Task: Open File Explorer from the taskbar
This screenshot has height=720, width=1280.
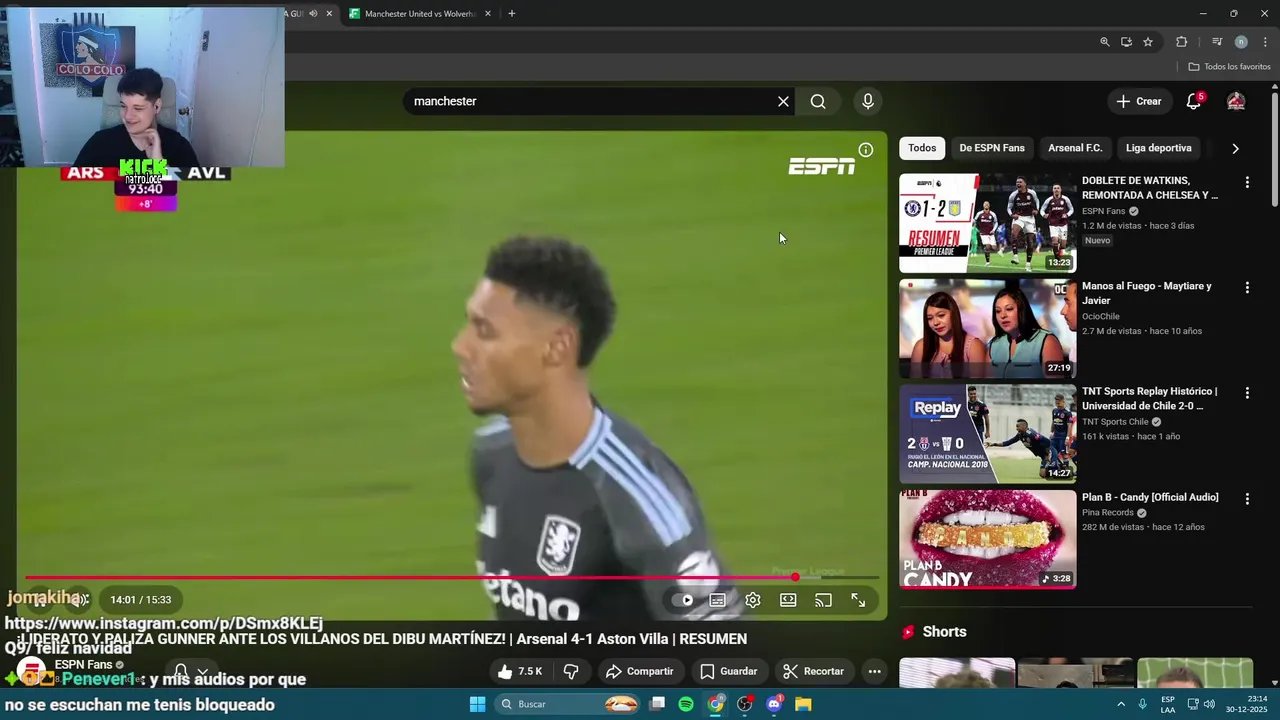Action: (x=803, y=704)
